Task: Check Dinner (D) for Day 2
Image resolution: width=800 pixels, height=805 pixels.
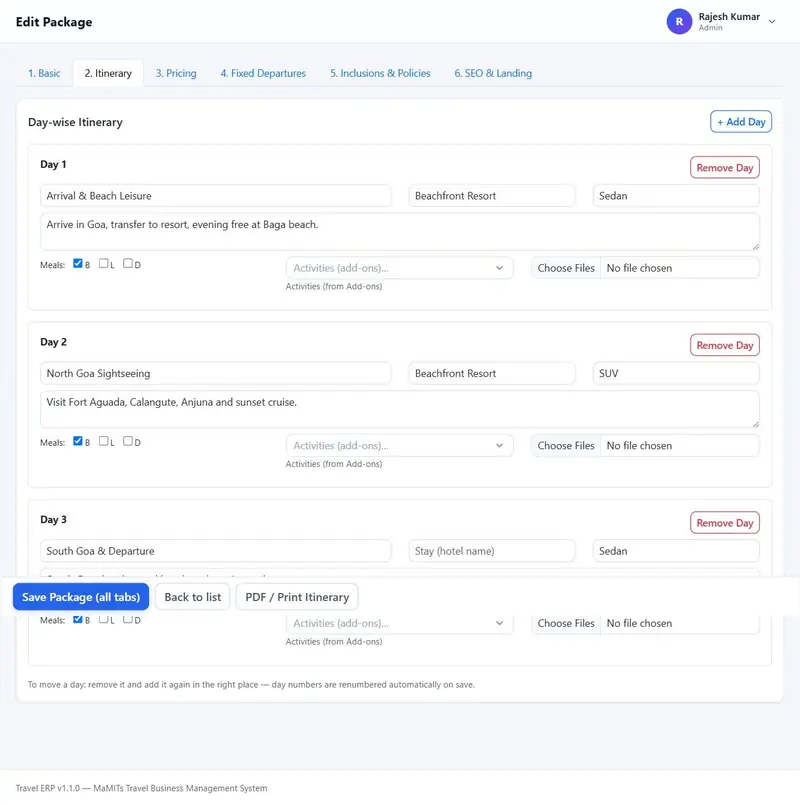Action: [x=128, y=441]
